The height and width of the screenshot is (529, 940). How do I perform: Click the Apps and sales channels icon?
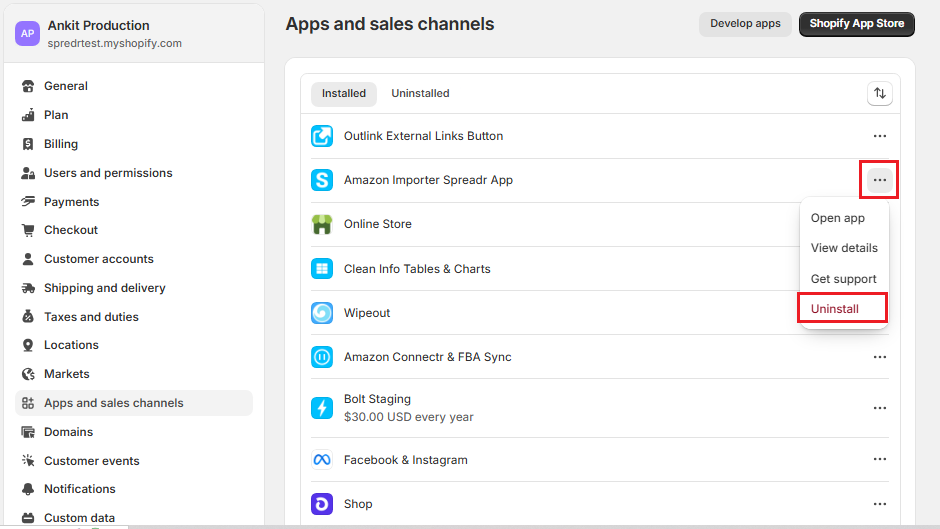28,403
